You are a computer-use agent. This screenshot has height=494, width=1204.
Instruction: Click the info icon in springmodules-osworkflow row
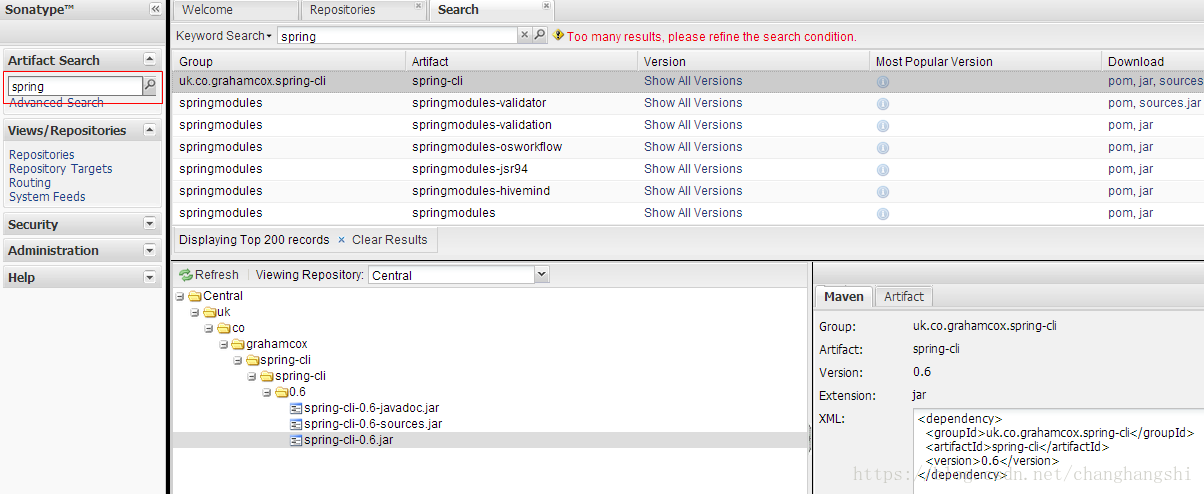[883, 148]
